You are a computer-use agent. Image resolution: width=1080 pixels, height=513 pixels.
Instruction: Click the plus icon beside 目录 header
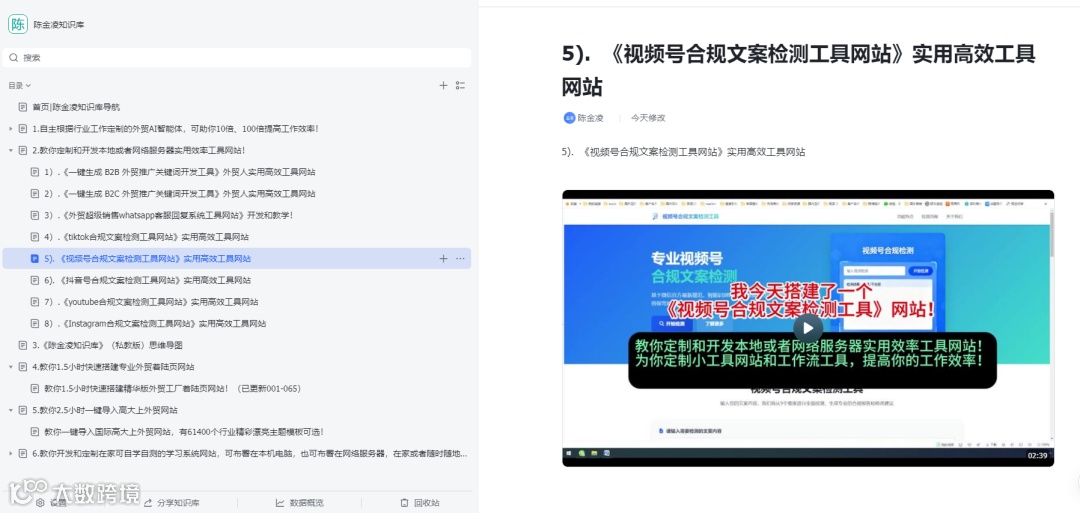(444, 85)
